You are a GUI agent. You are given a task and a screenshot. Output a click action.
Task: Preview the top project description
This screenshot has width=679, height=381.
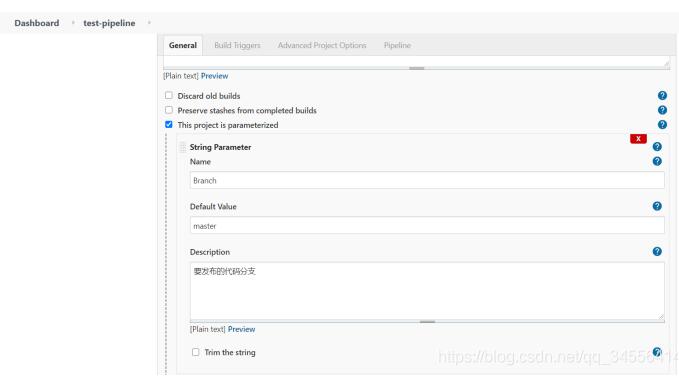pos(214,76)
